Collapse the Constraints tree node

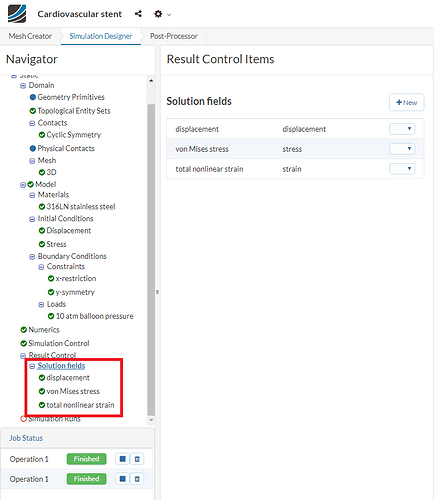41,267
